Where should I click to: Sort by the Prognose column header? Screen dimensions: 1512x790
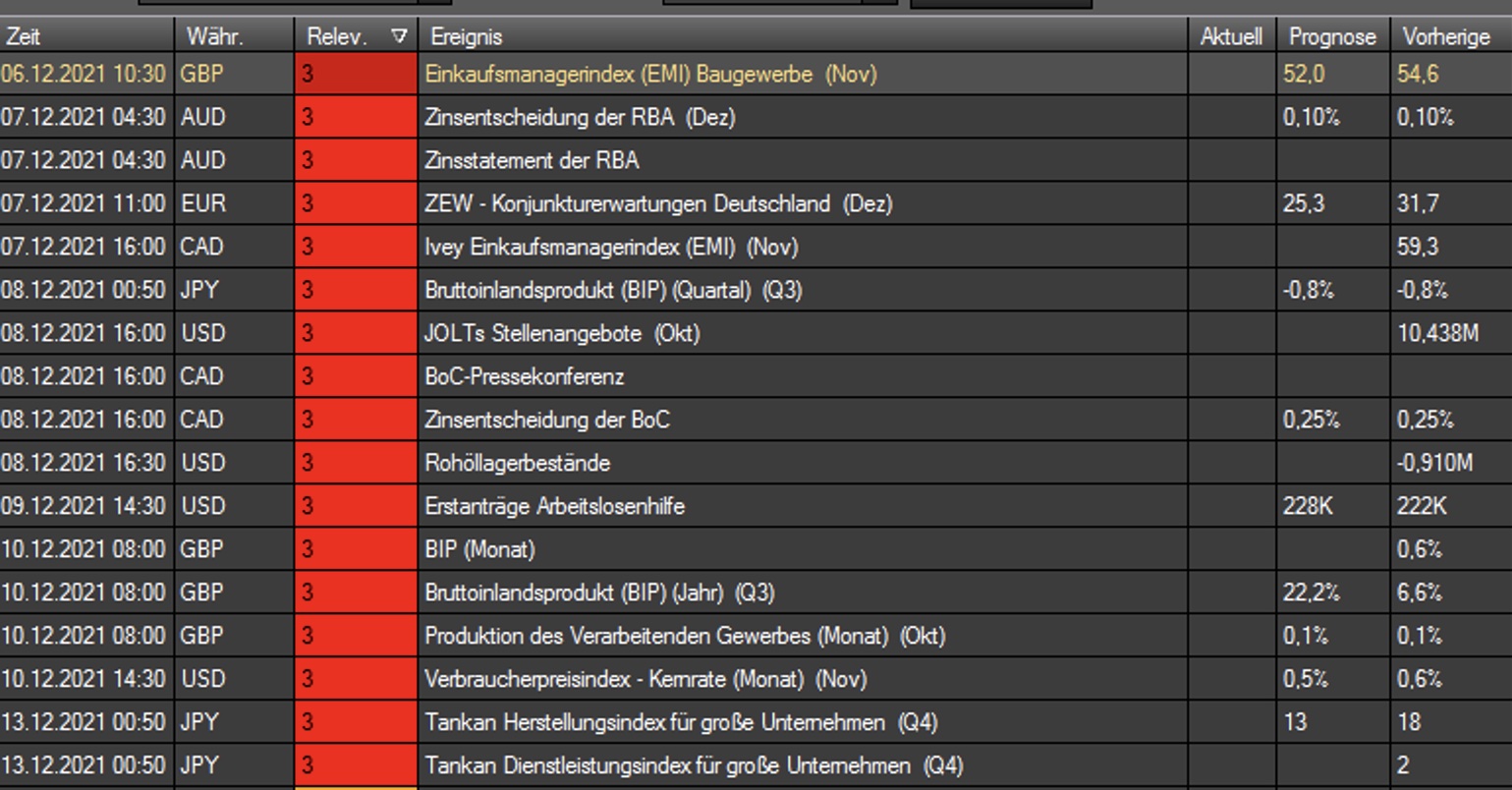1331,36
